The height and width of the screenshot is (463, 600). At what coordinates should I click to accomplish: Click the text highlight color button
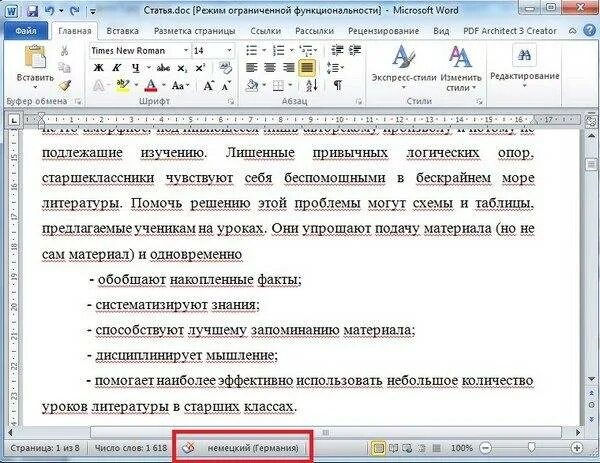point(123,85)
